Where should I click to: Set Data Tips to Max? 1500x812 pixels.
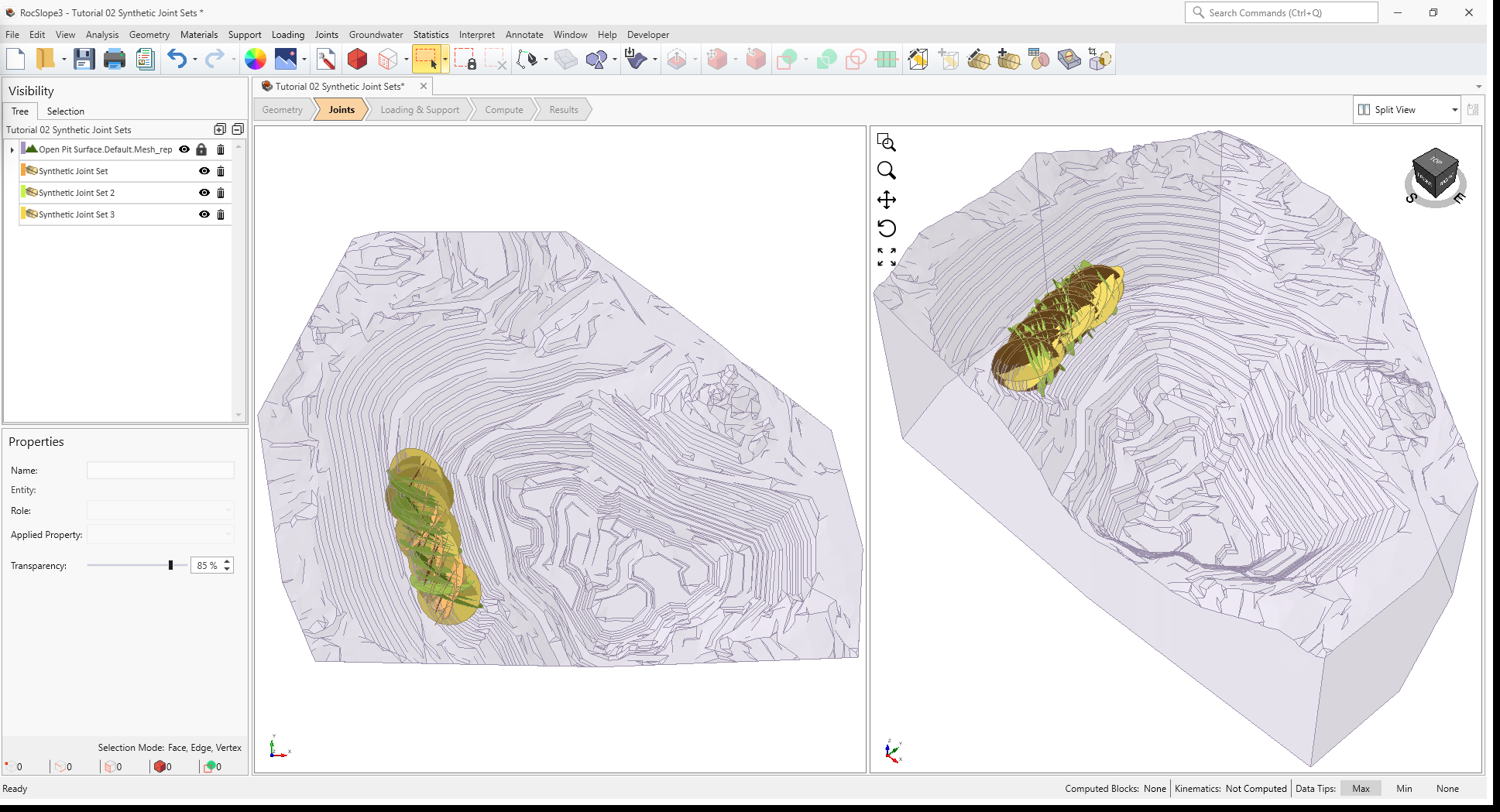(1361, 789)
